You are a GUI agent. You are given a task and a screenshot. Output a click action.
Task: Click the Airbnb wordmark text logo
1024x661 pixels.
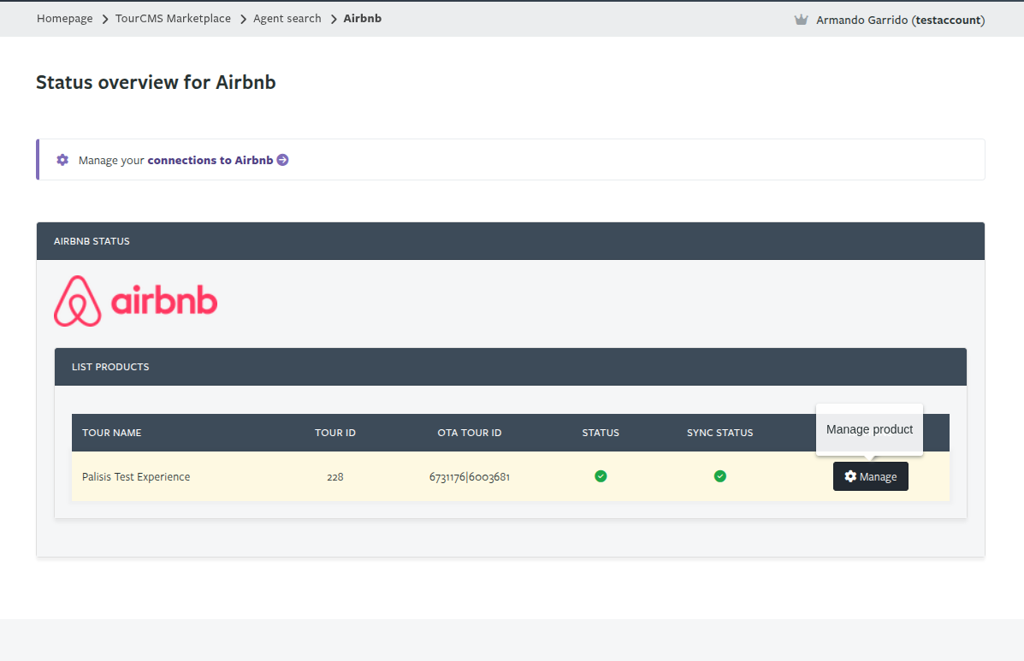[x=164, y=300]
